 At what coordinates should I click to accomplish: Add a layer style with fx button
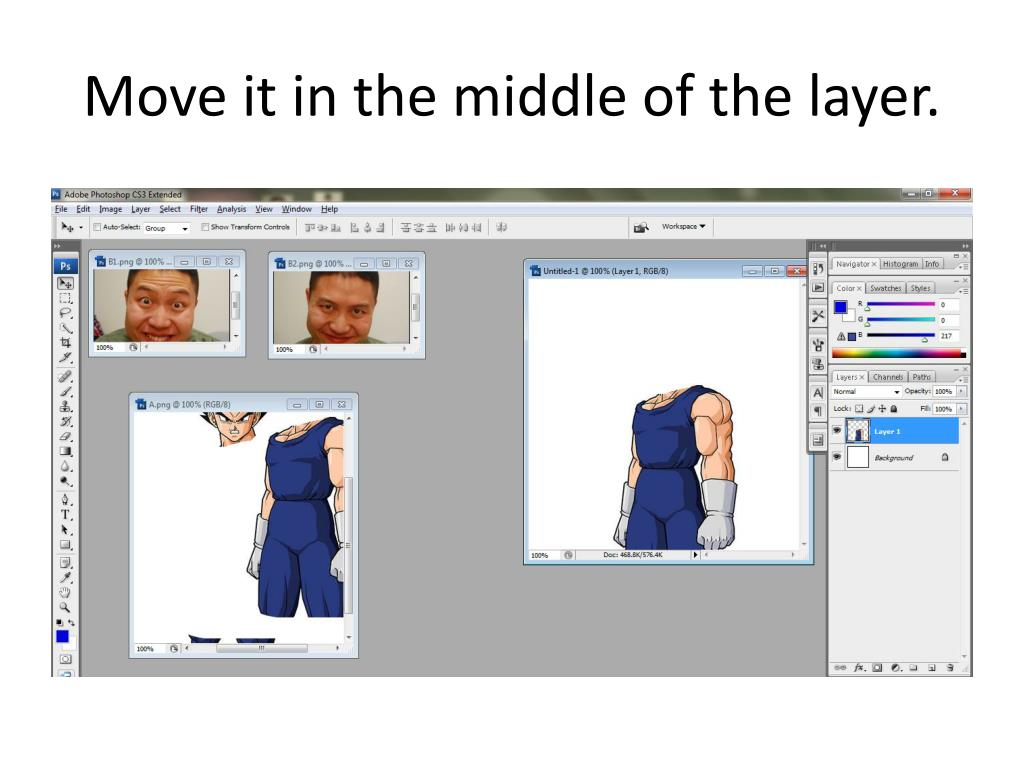click(x=859, y=667)
